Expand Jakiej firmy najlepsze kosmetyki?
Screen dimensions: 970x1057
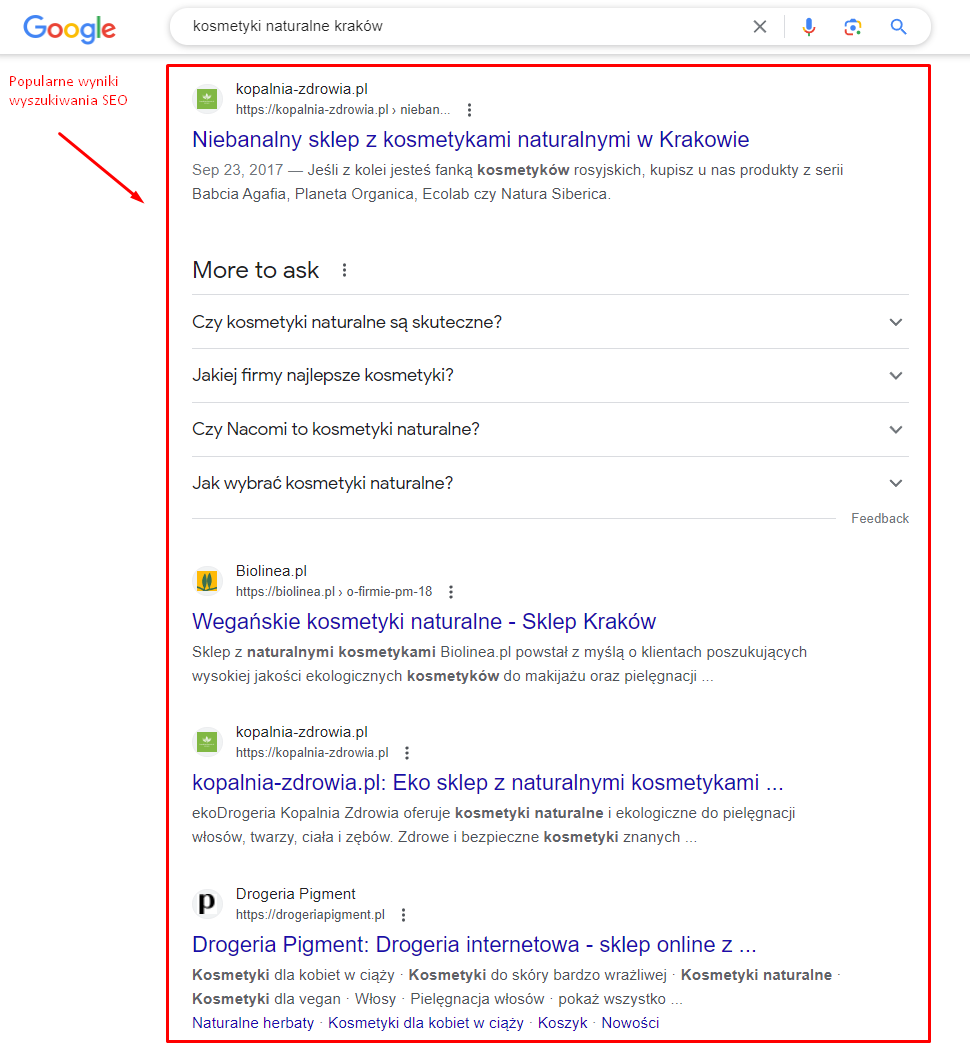[550, 375]
